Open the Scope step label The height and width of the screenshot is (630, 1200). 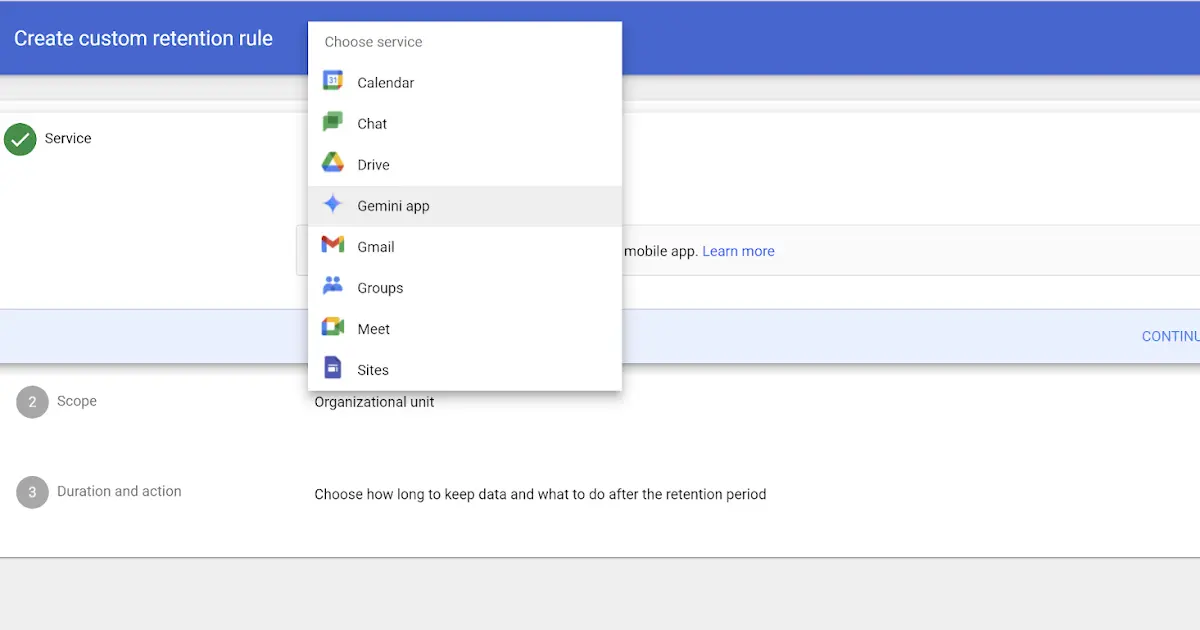tap(77, 401)
